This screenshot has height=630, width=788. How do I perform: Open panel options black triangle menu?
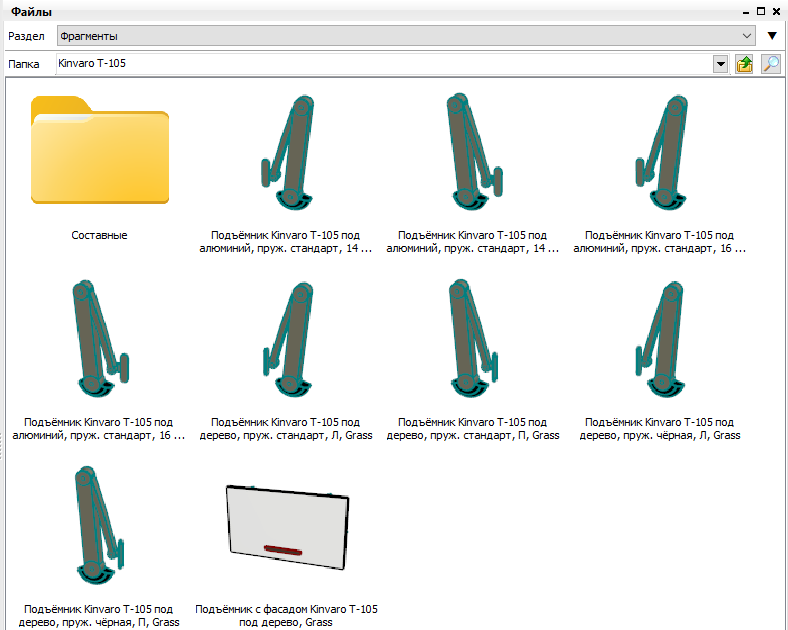tap(772, 36)
